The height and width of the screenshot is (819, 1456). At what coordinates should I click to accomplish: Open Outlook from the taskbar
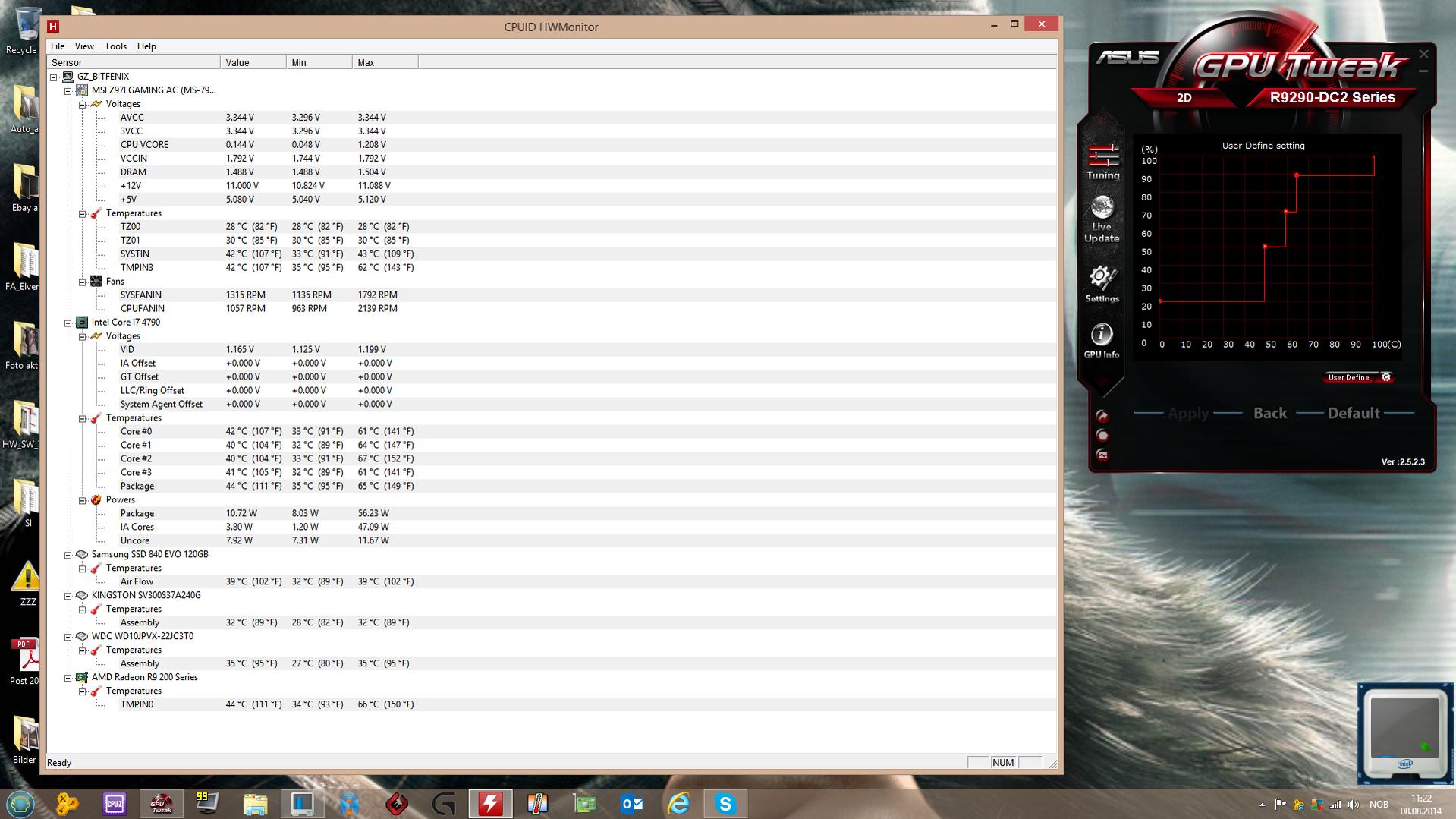click(x=631, y=803)
